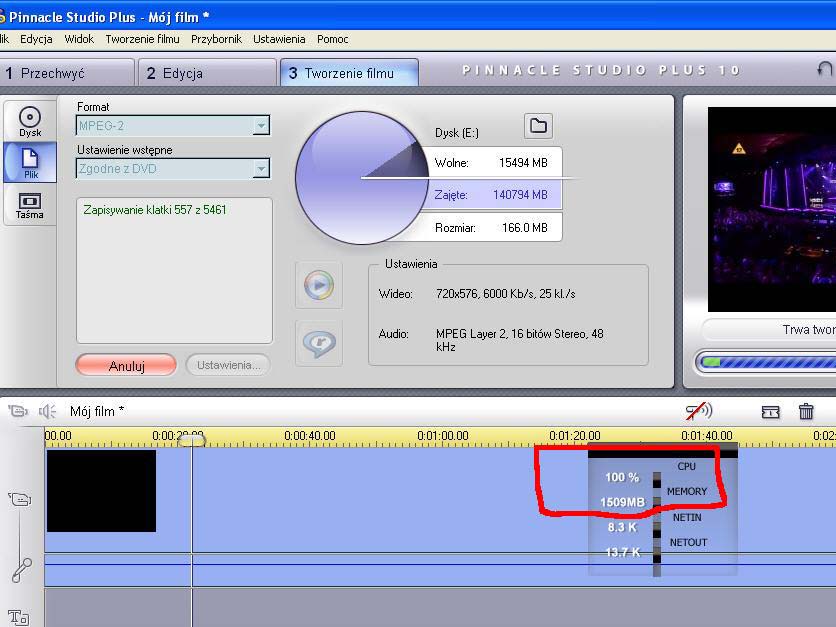The width and height of the screenshot is (836, 627).
Task: Click the undo arrow icon
Action: (824, 69)
